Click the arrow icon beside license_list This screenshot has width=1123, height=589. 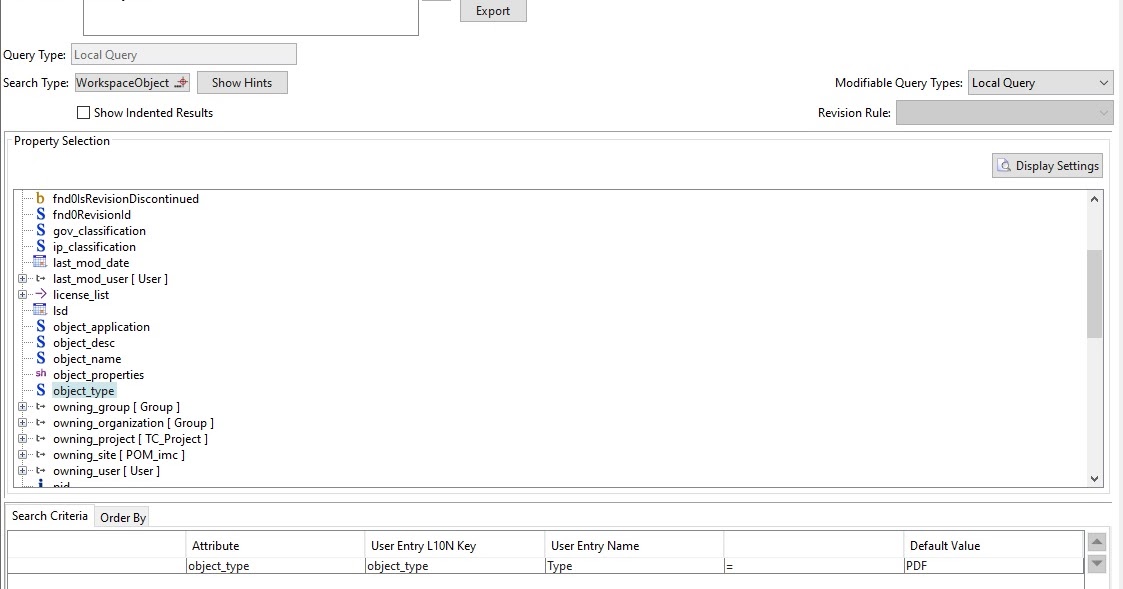(40, 294)
